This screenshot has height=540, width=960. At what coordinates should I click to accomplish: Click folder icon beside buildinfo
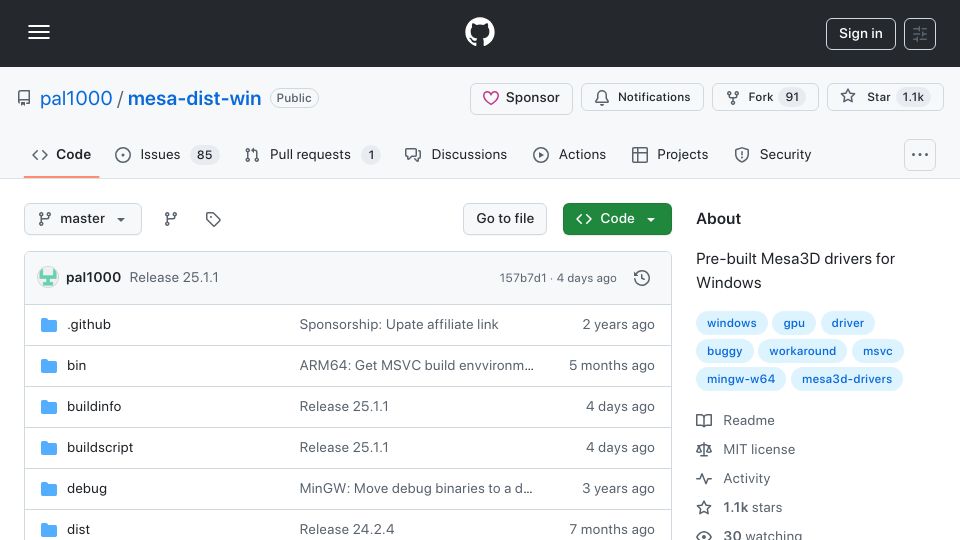click(49, 407)
